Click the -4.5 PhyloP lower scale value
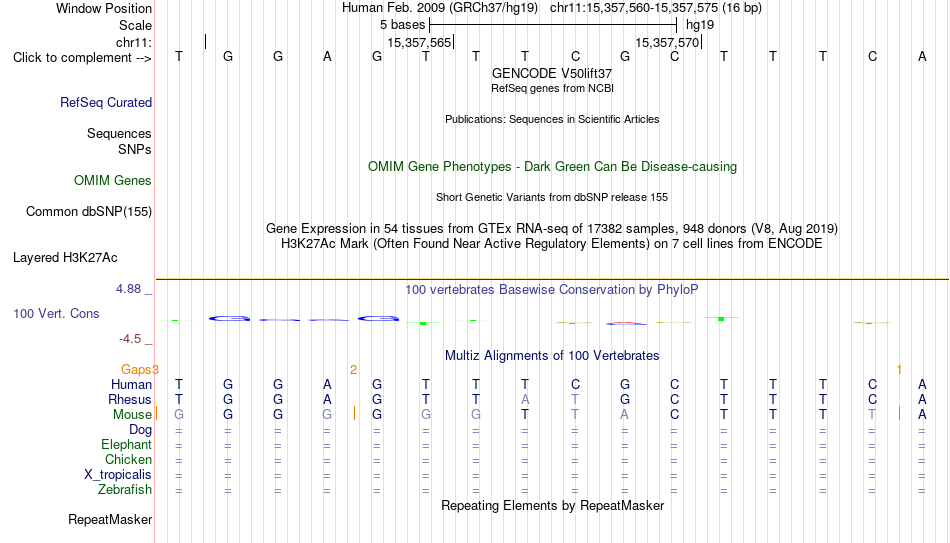The image size is (950, 543). point(130,339)
